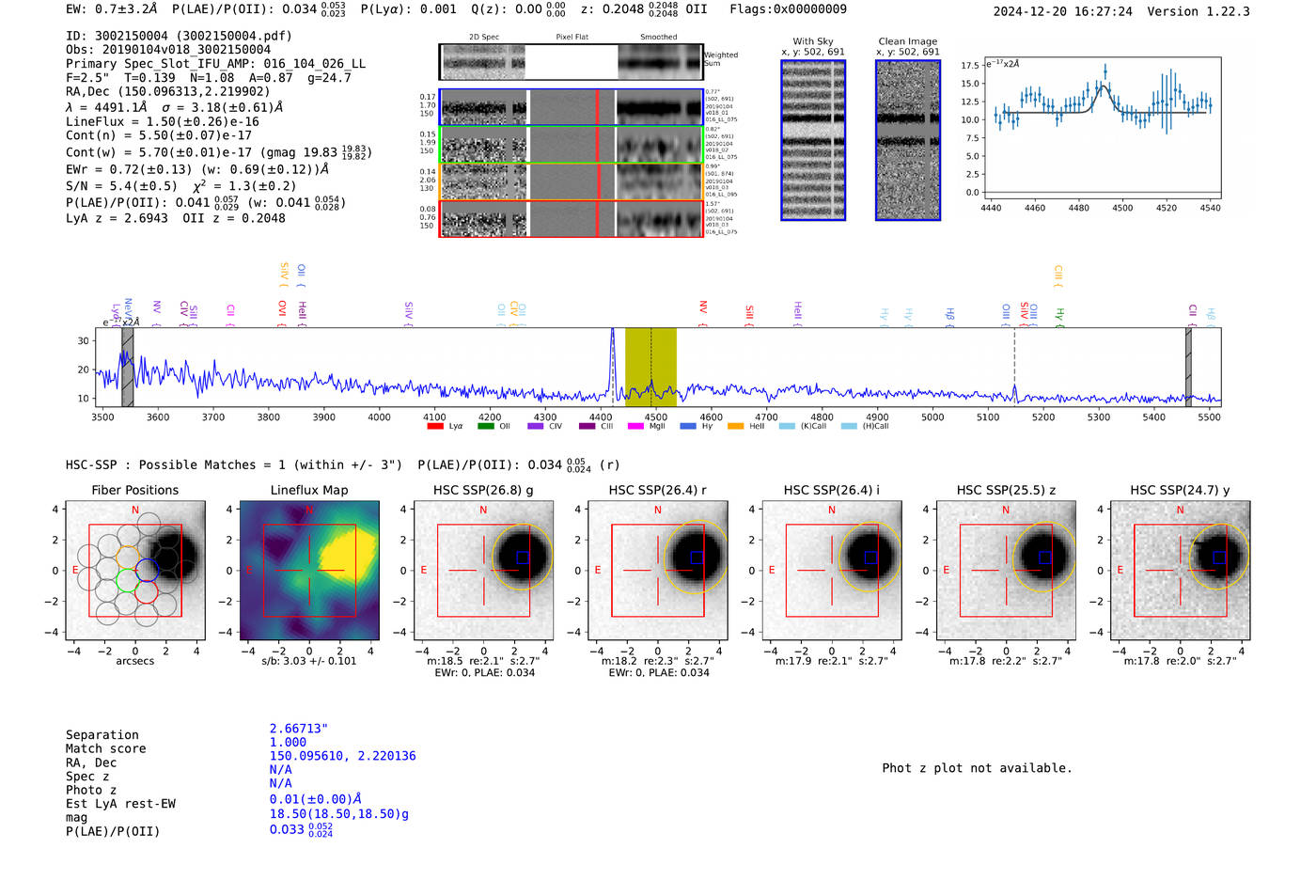
Task: Select the blue-outlined 2D spectrum row
Action: [572, 107]
